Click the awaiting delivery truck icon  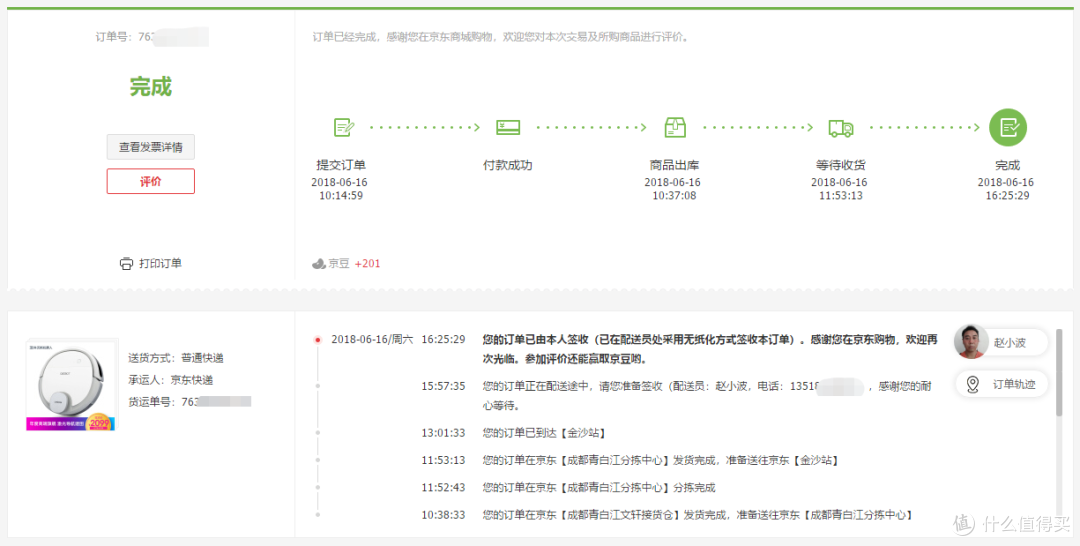click(x=841, y=127)
